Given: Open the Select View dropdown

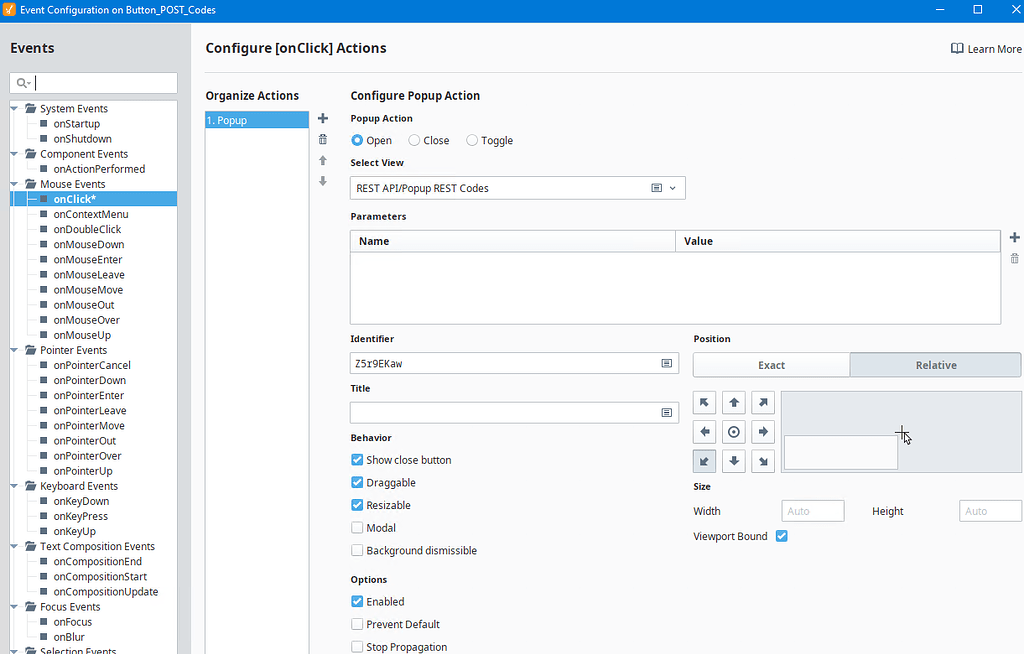Looking at the screenshot, I should [672, 187].
